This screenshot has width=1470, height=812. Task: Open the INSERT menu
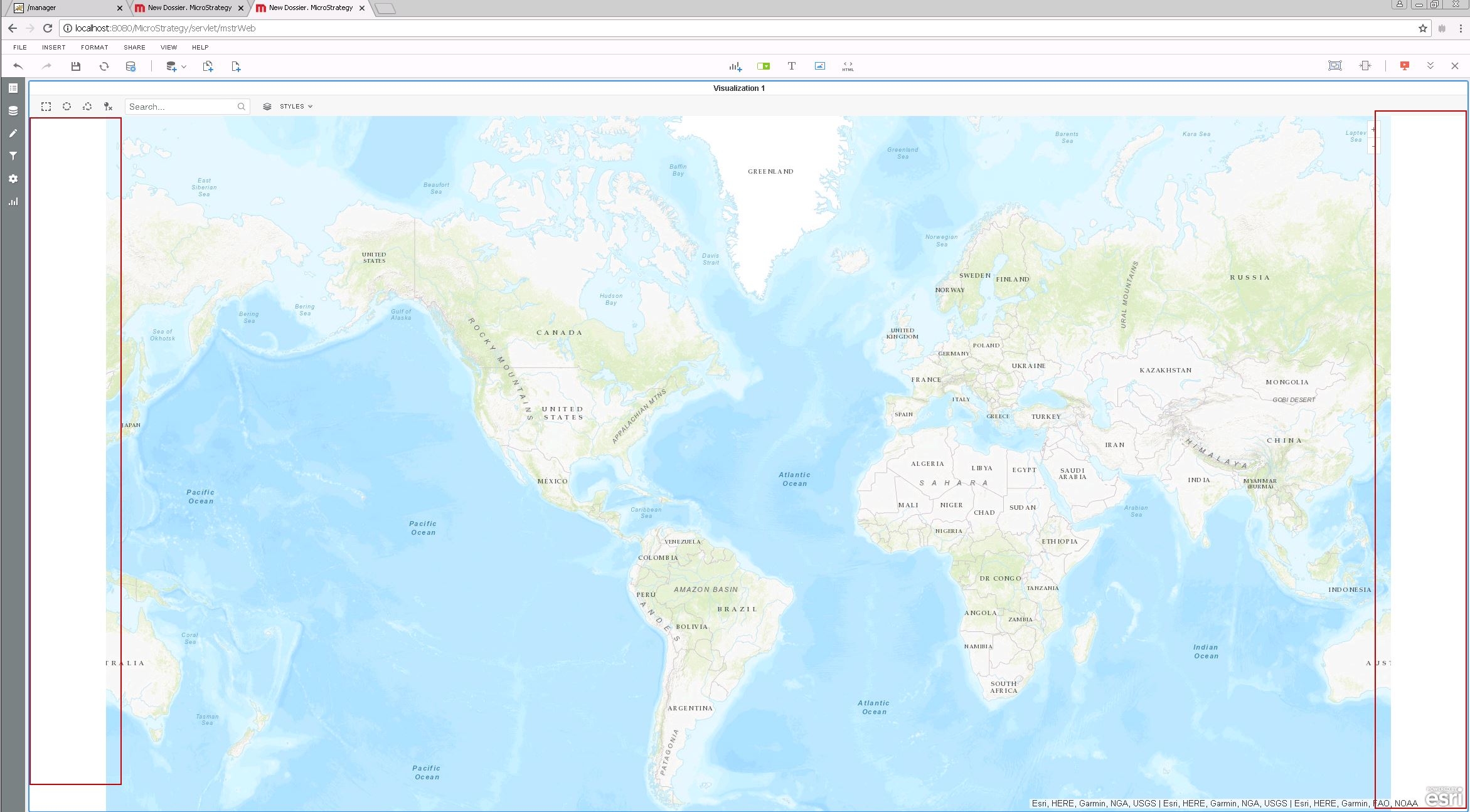(x=53, y=48)
